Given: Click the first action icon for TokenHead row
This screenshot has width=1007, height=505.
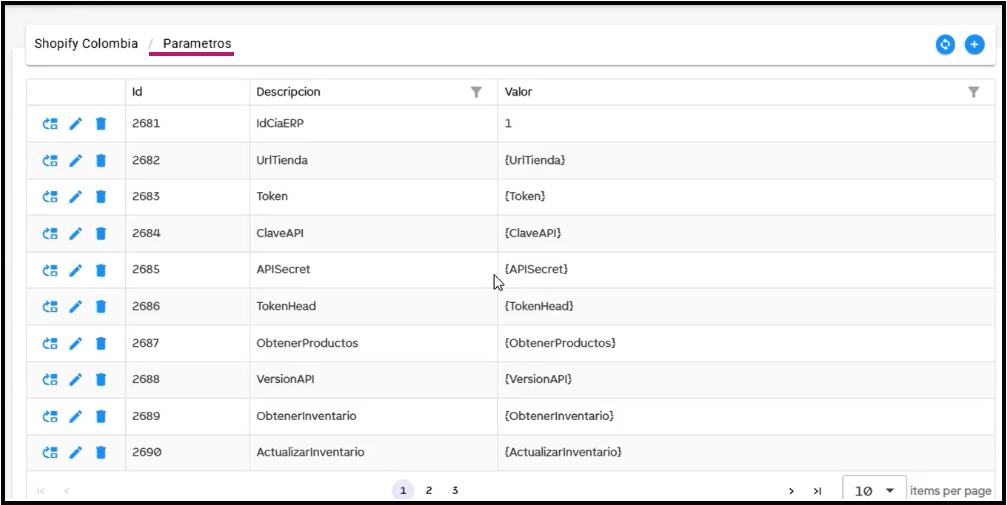Looking at the screenshot, I should (50, 306).
